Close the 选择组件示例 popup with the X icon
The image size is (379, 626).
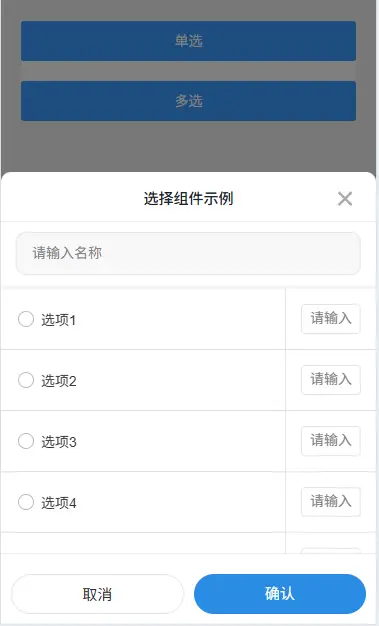point(345,198)
